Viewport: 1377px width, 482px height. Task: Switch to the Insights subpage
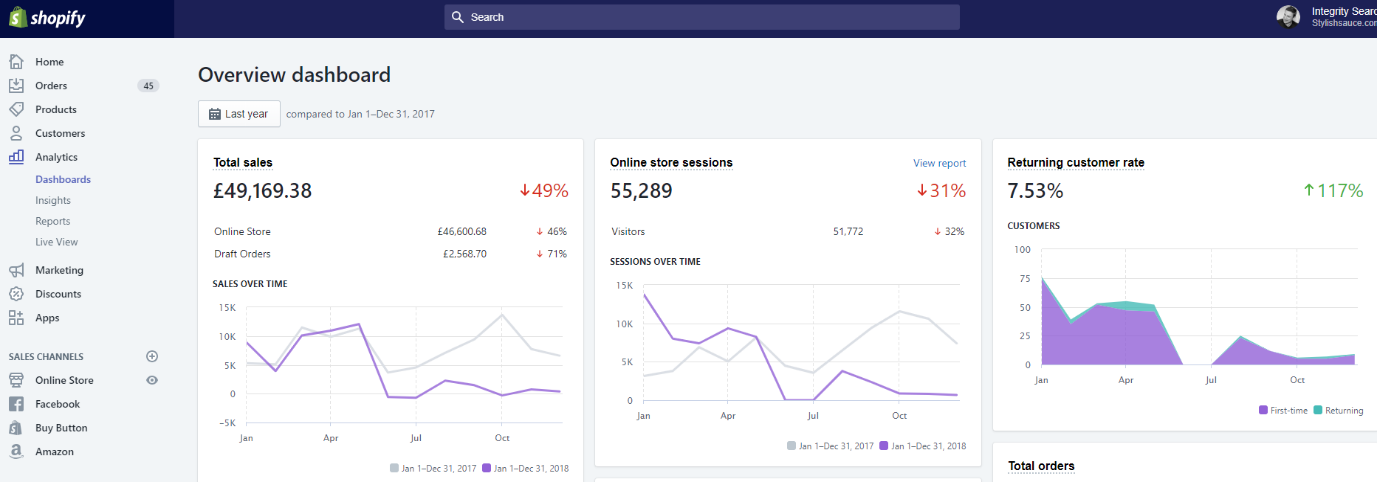tap(53, 200)
